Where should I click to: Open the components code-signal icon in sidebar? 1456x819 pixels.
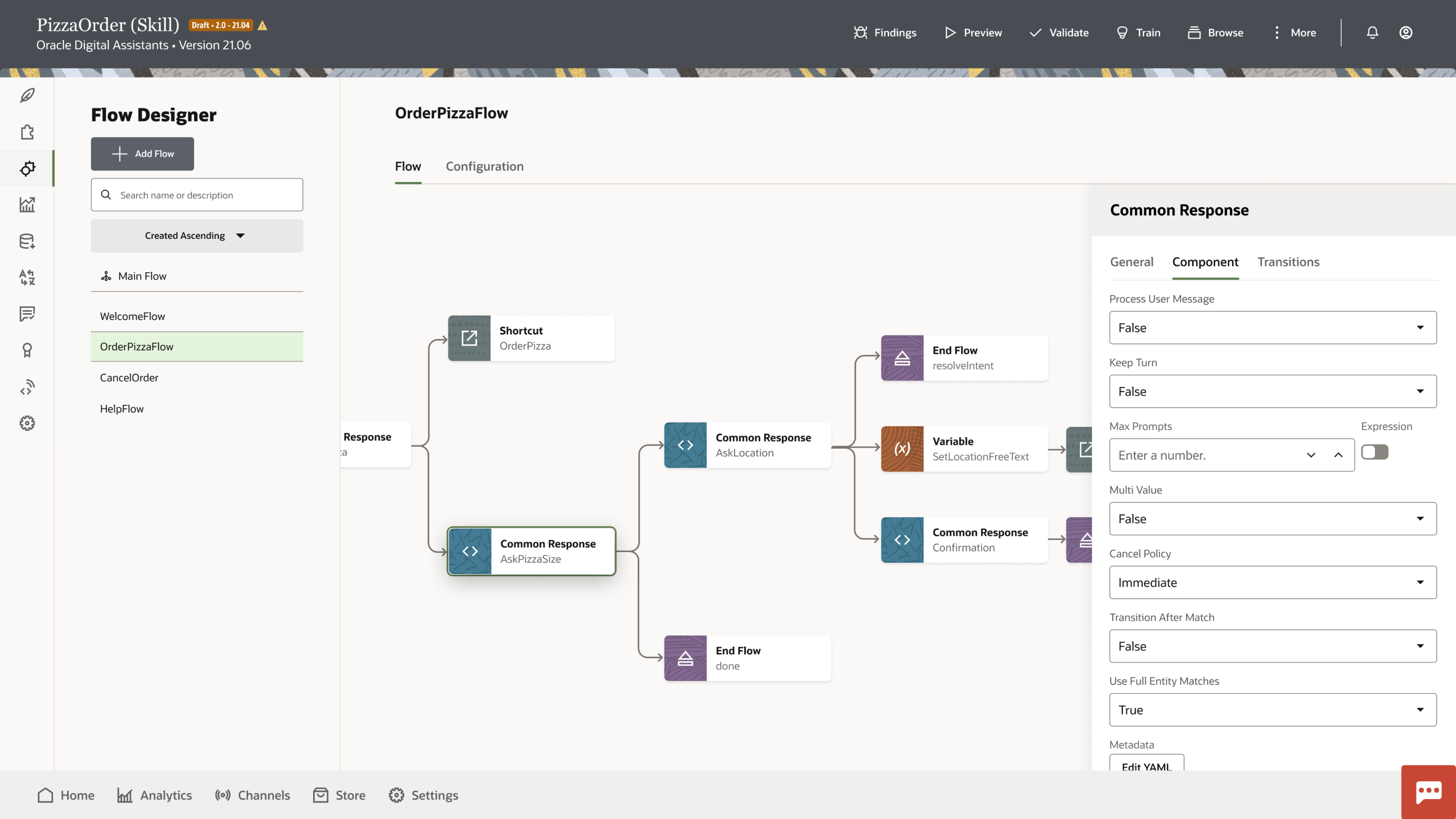click(x=27, y=387)
